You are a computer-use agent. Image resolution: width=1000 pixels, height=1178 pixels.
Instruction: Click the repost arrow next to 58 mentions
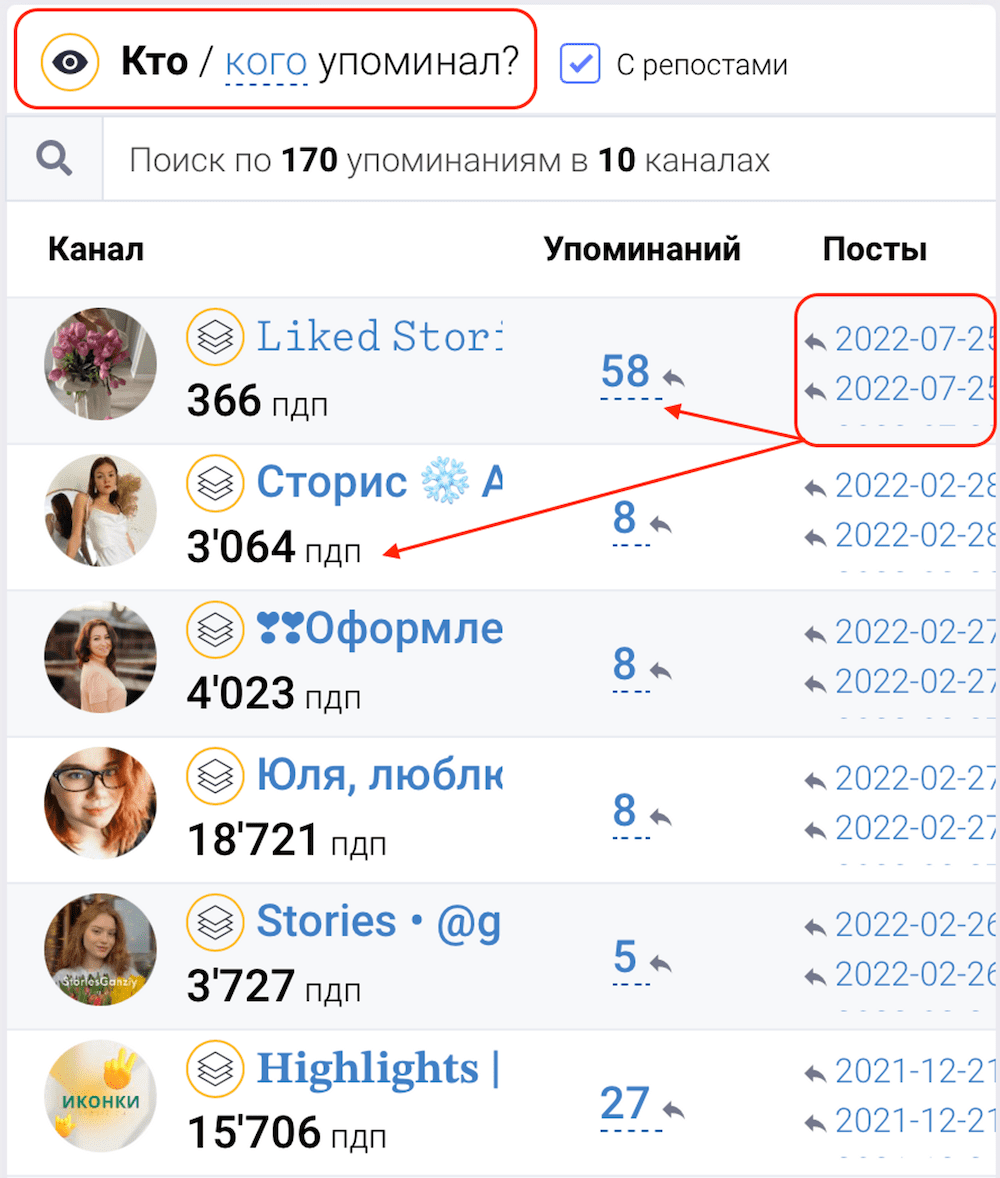674,377
